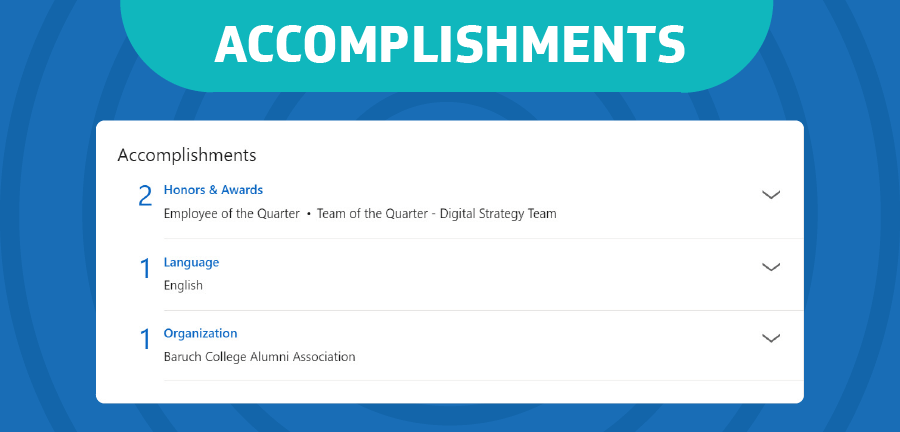Click the divider line below the Organization row

point(483,380)
